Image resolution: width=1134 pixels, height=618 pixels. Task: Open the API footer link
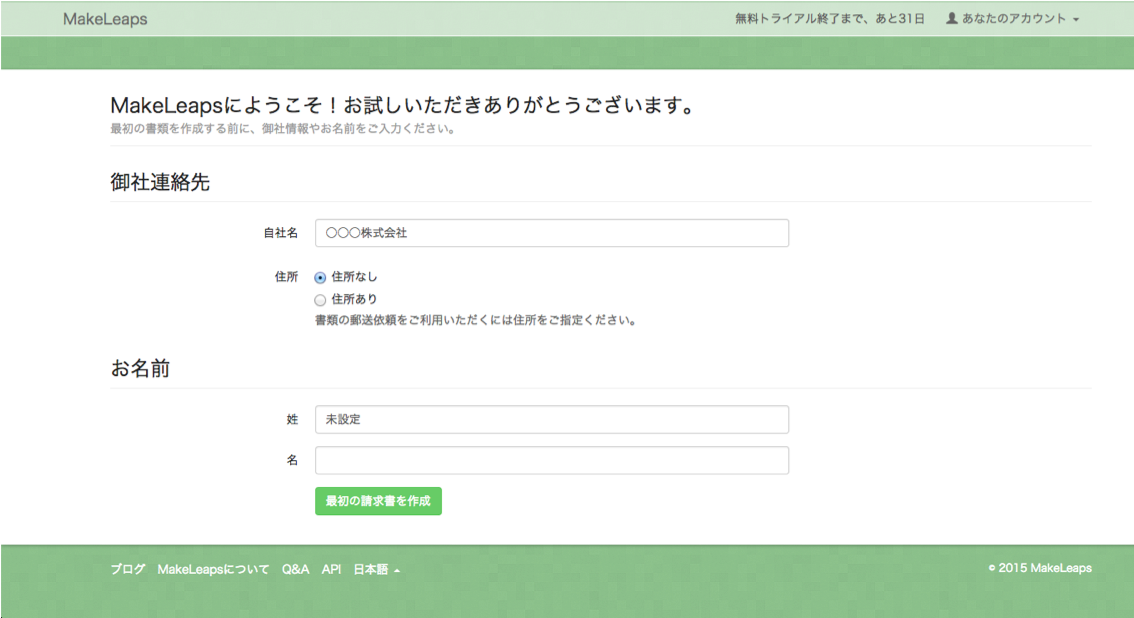click(331, 569)
